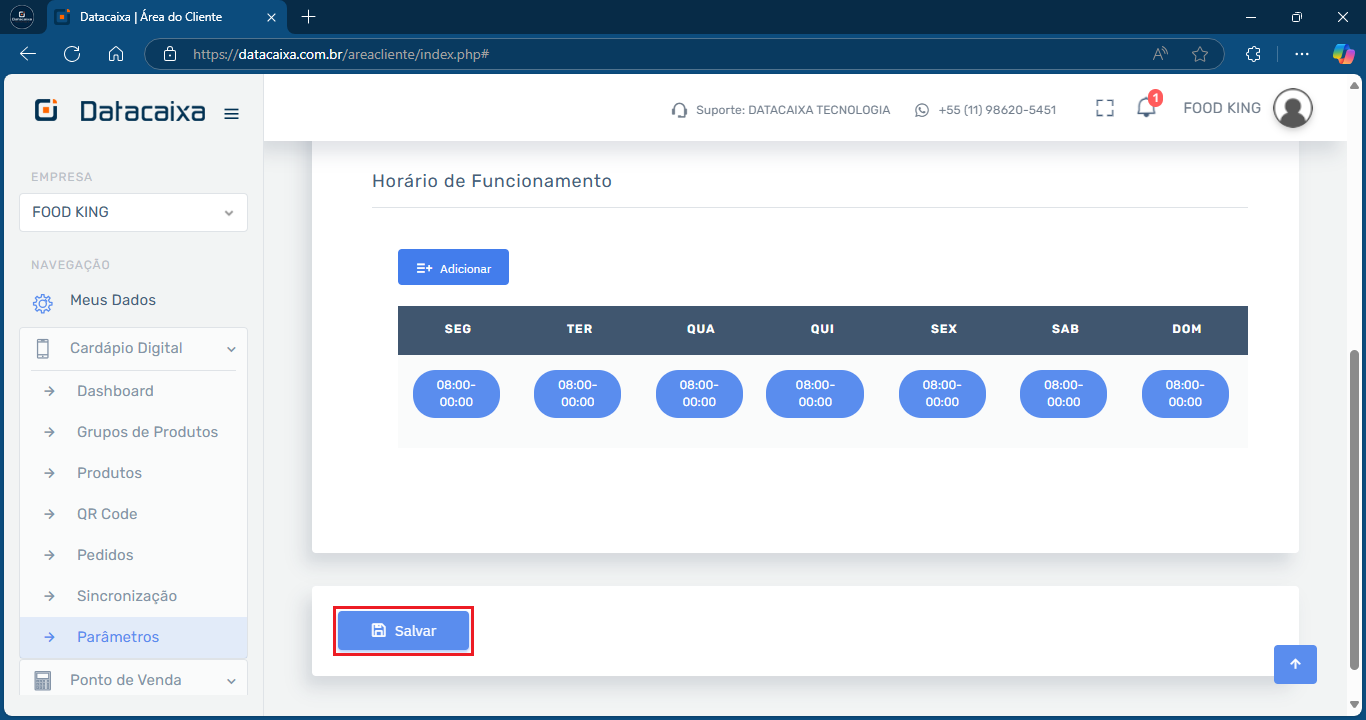The image size is (1366, 720).
Task: Go to Grupos de Produtos menu item
Action: coord(147,432)
